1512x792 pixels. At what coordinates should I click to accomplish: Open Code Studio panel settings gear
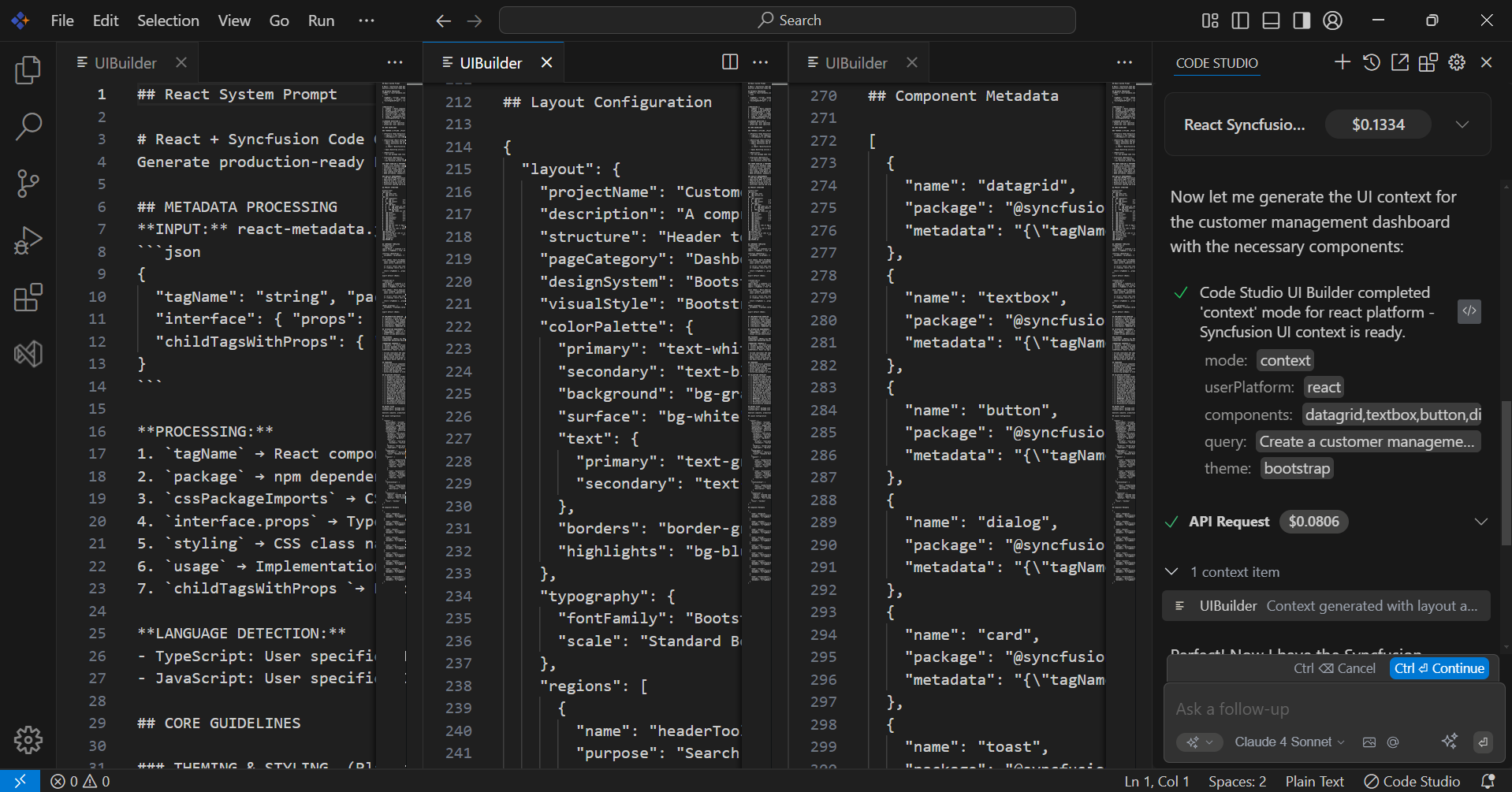tap(1457, 61)
